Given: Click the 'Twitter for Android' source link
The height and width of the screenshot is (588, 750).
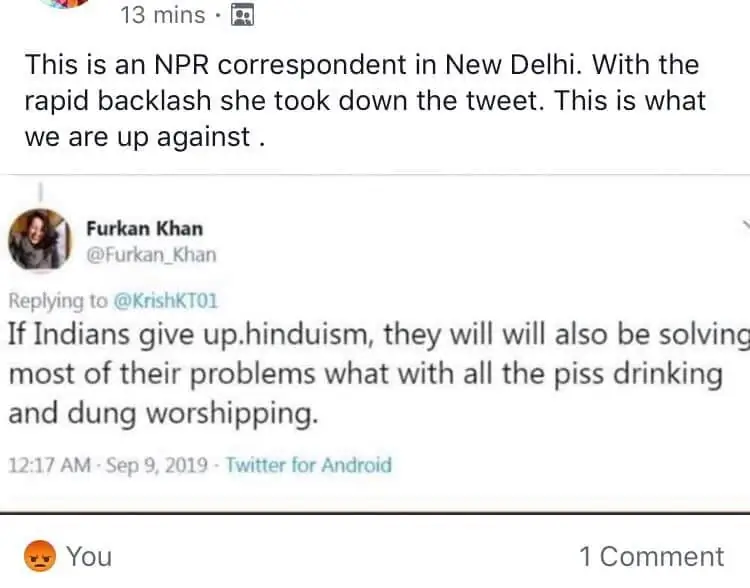Looking at the screenshot, I should pos(309,465).
